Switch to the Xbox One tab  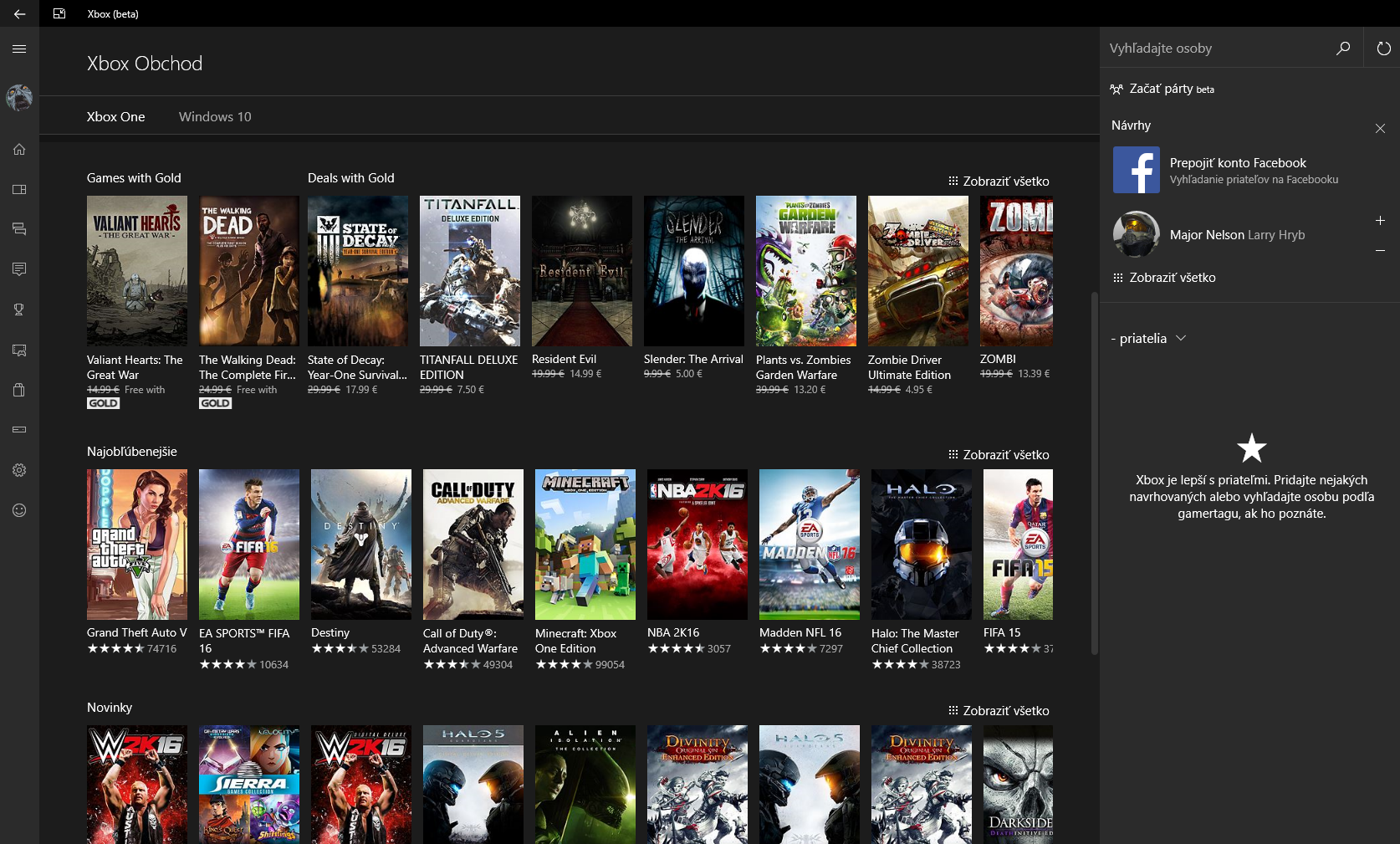[x=116, y=116]
